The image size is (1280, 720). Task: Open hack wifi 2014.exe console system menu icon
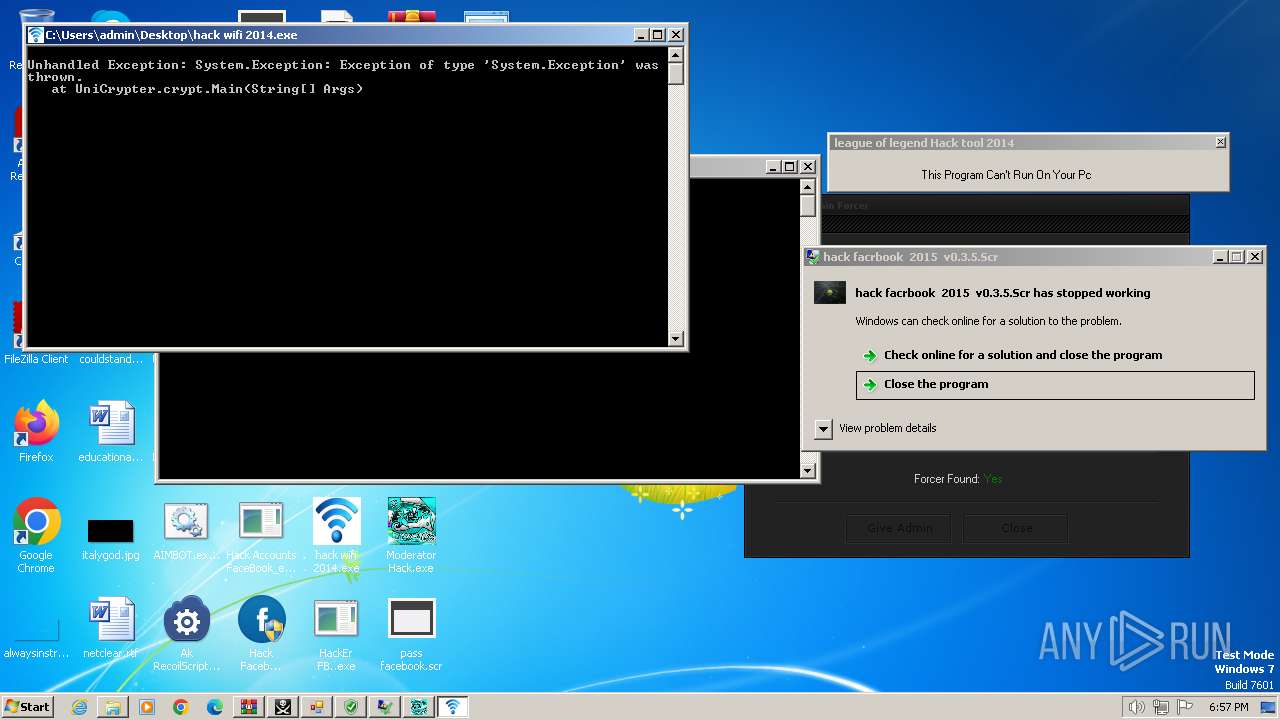point(36,35)
